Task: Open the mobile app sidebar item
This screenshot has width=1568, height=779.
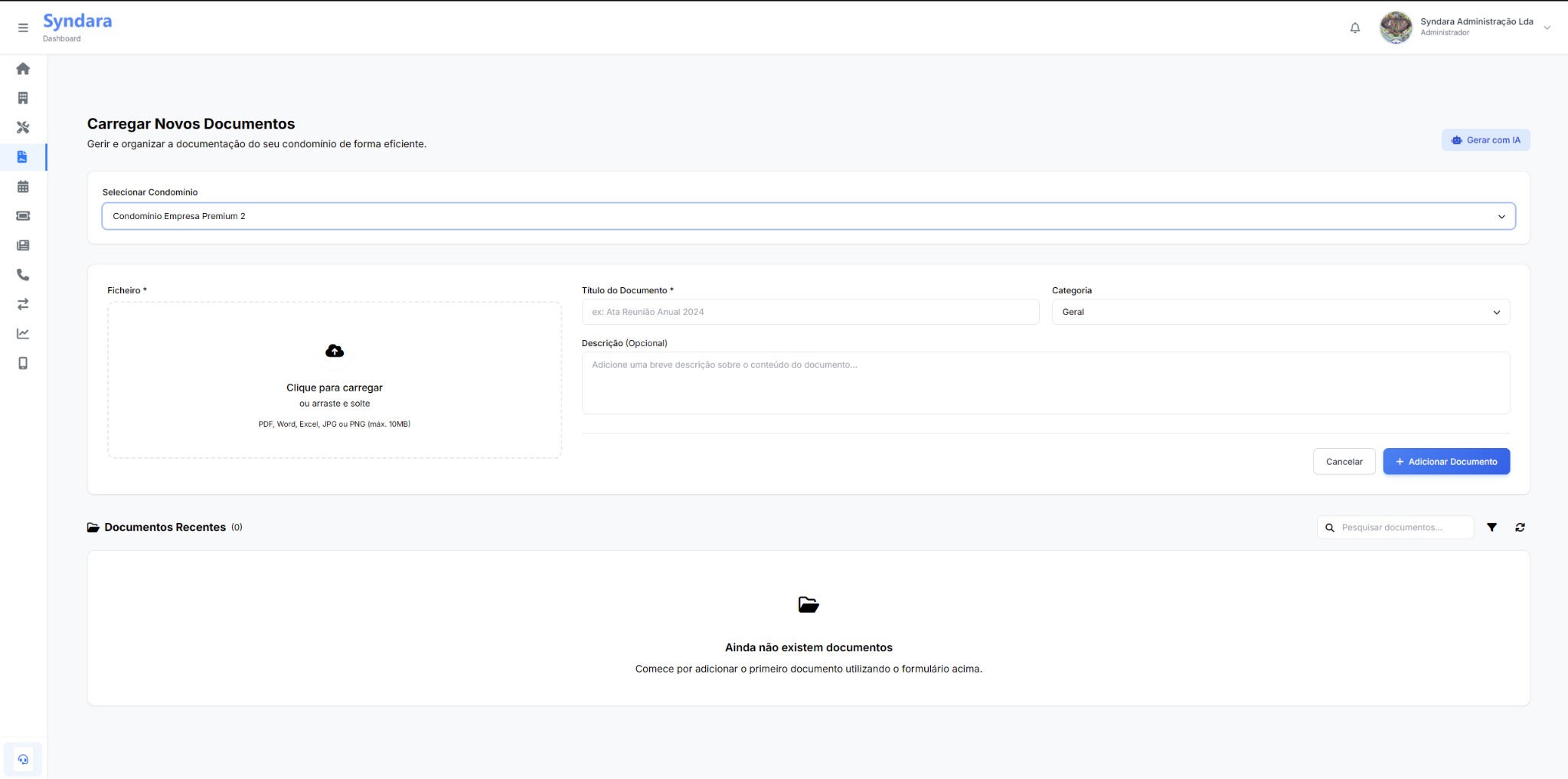Action: 23,364
